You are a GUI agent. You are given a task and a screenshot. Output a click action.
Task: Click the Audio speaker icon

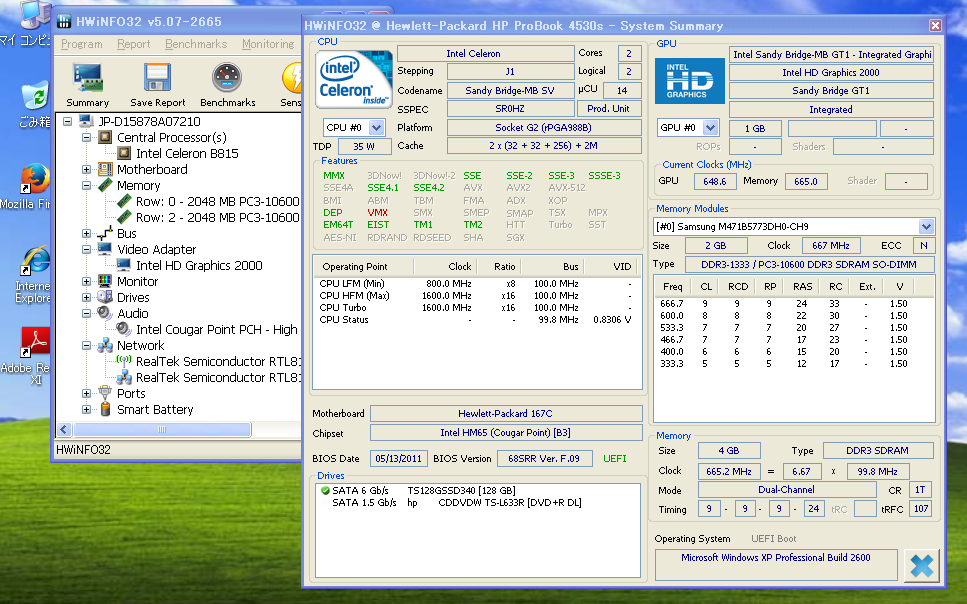105,313
